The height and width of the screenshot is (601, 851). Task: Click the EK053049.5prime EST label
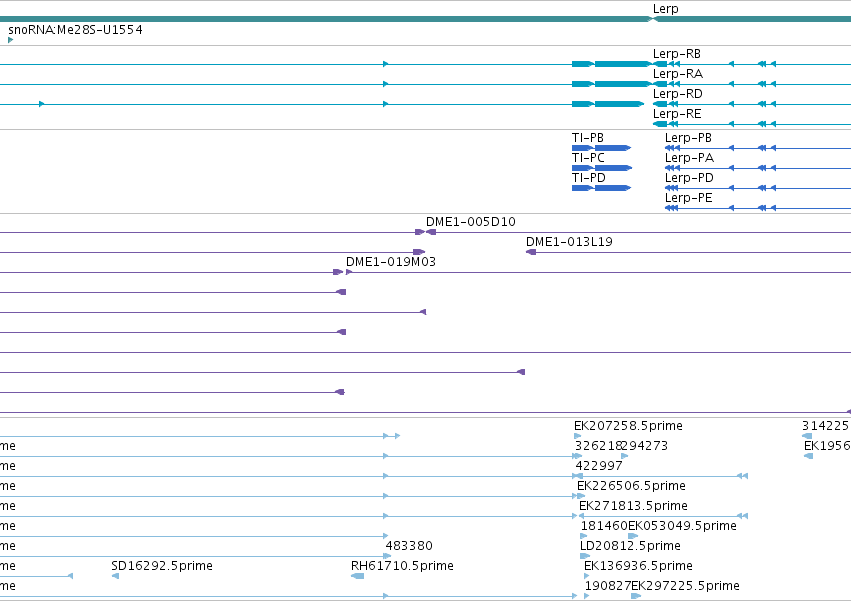[x=682, y=526]
